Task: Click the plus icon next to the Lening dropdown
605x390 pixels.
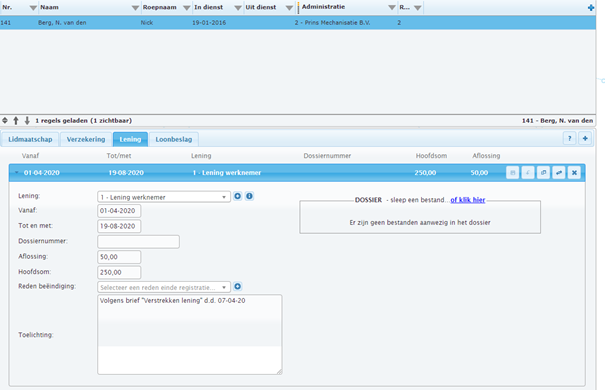Action: pyautogui.click(x=238, y=196)
